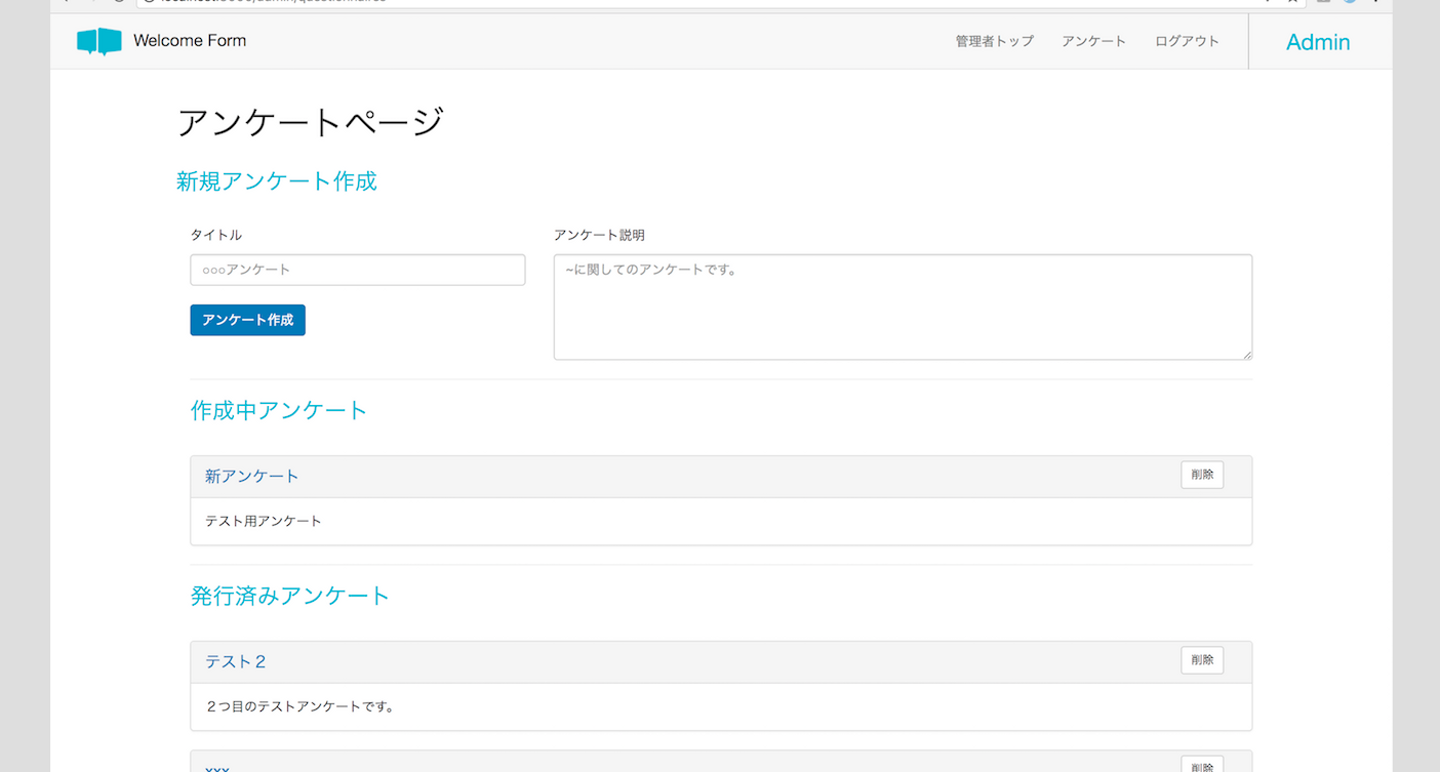Click the 新規アンケート作成 section heading
1440x772 pixels.
[x=276, y=181]
